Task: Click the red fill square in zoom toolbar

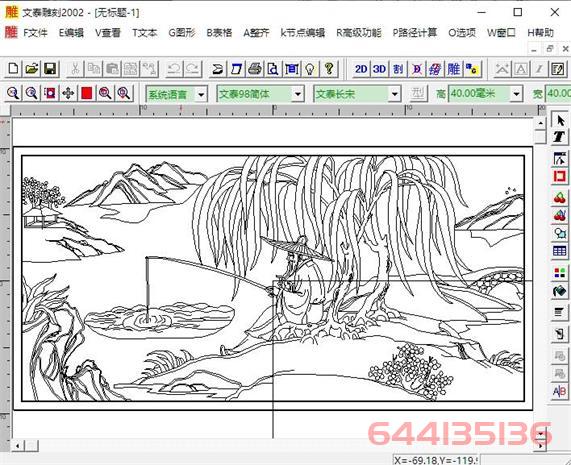Action: [87, 94]
